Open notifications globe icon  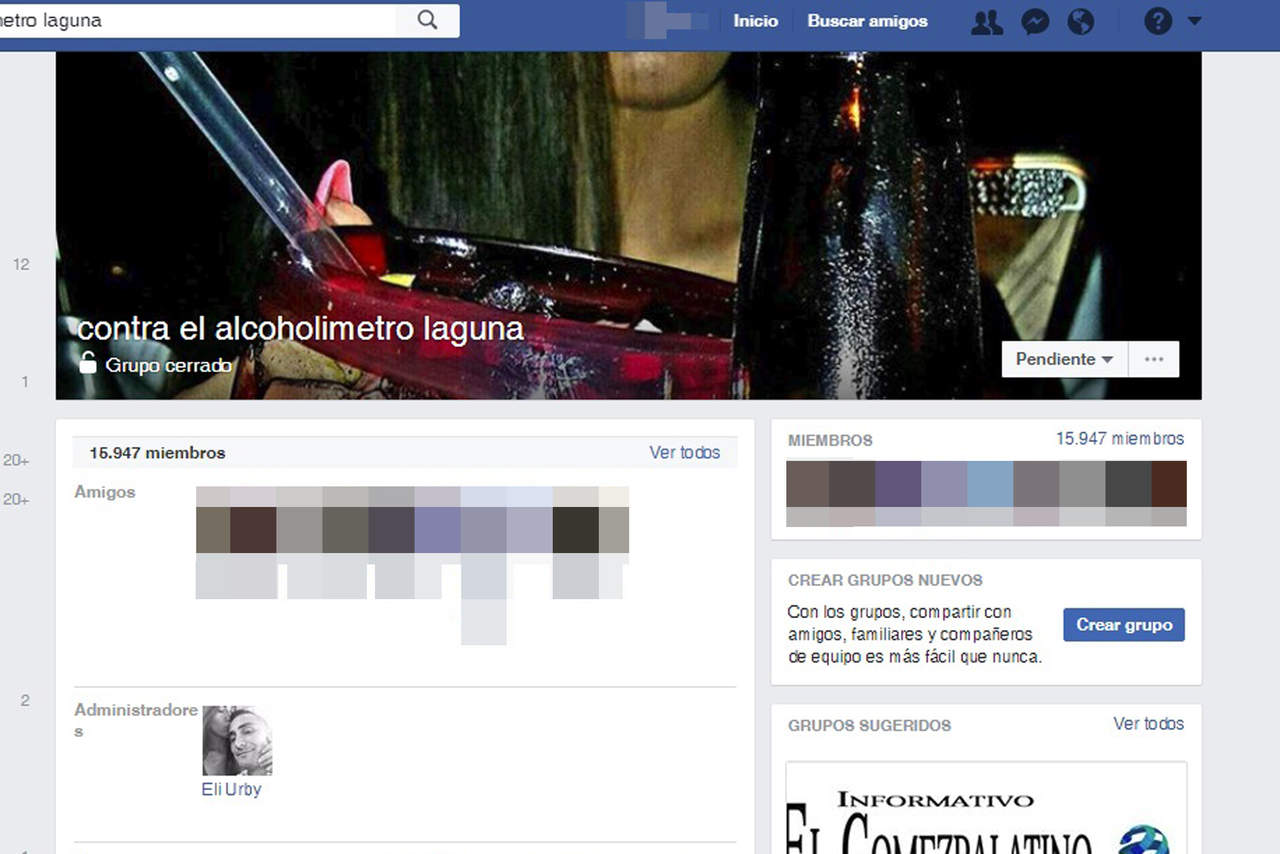coord(1080,21)
